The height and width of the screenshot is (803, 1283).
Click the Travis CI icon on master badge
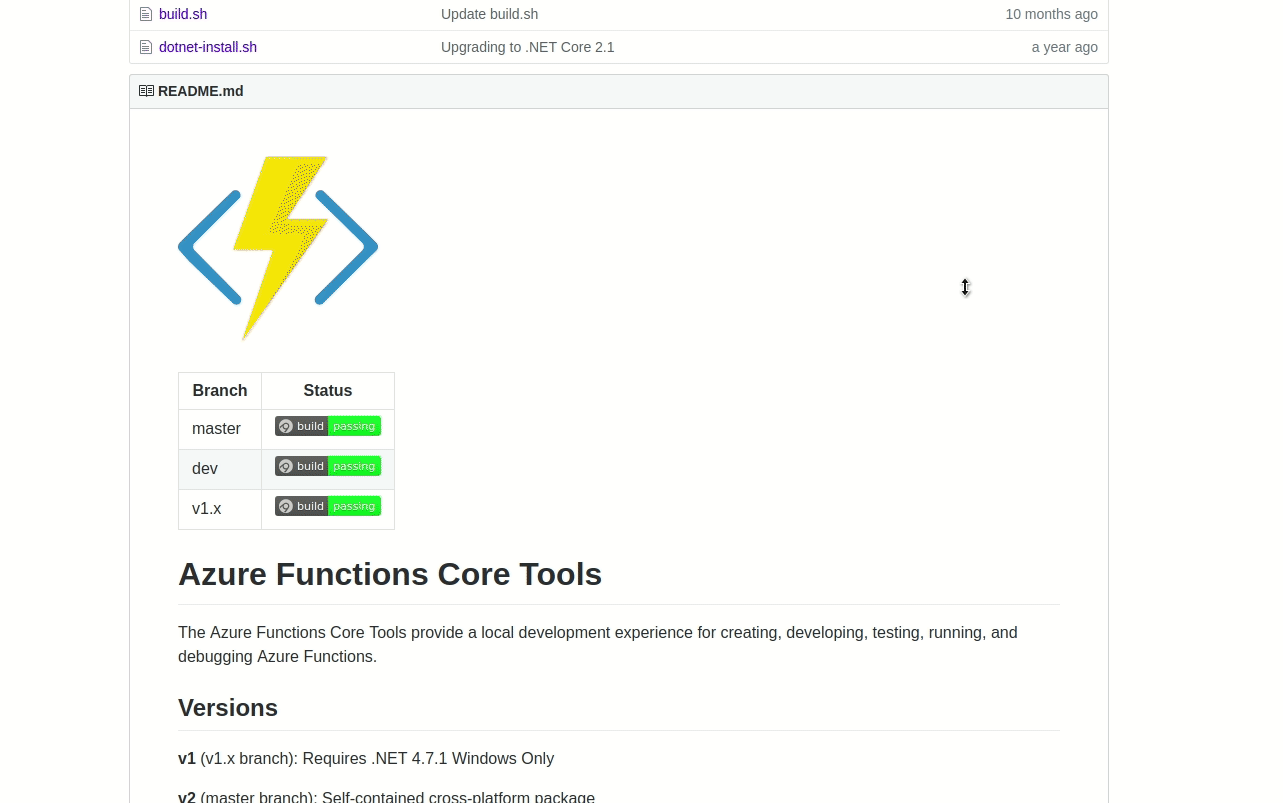286,425
